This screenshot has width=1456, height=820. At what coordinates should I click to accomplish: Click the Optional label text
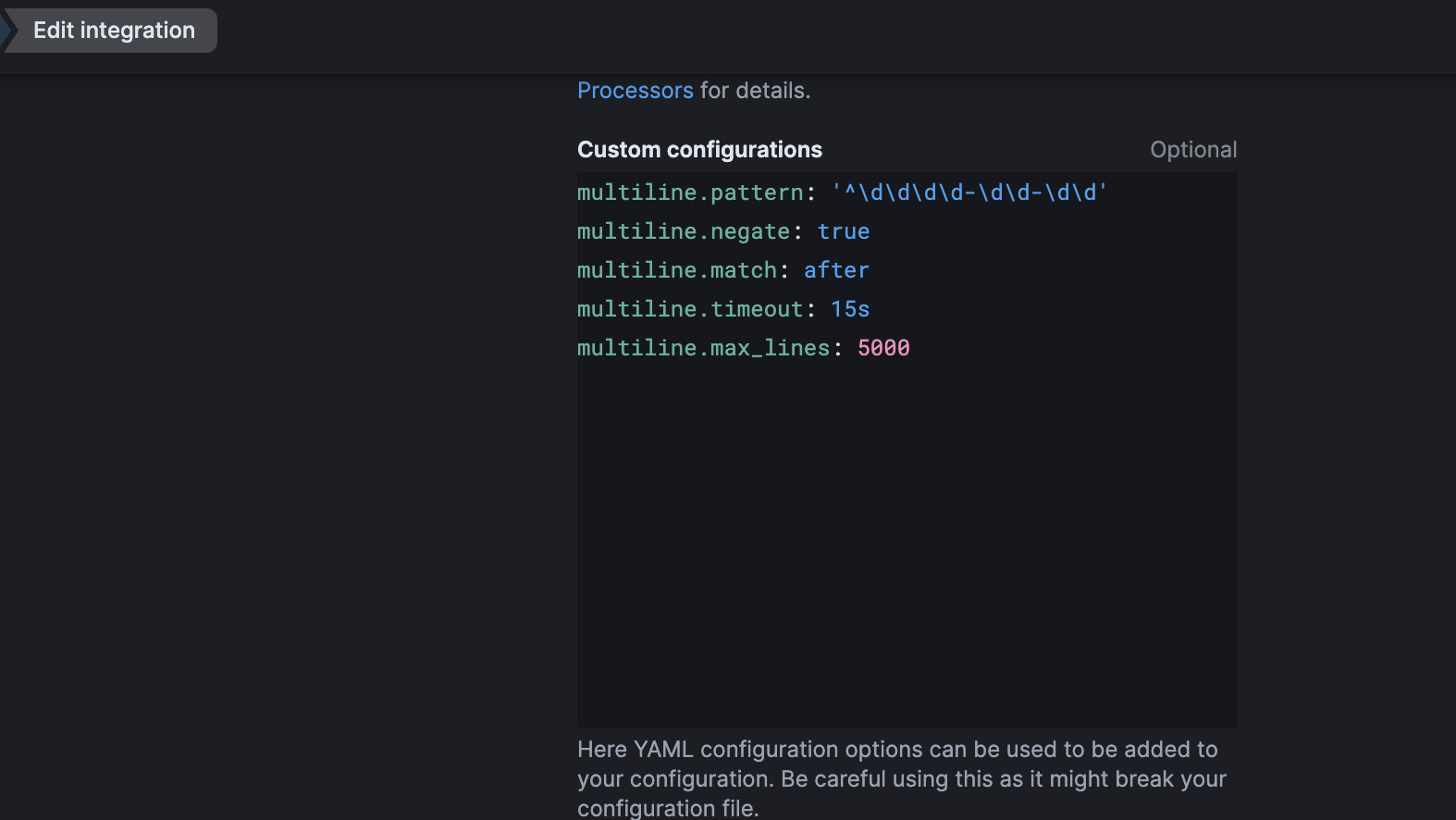tap(1192, 150)
